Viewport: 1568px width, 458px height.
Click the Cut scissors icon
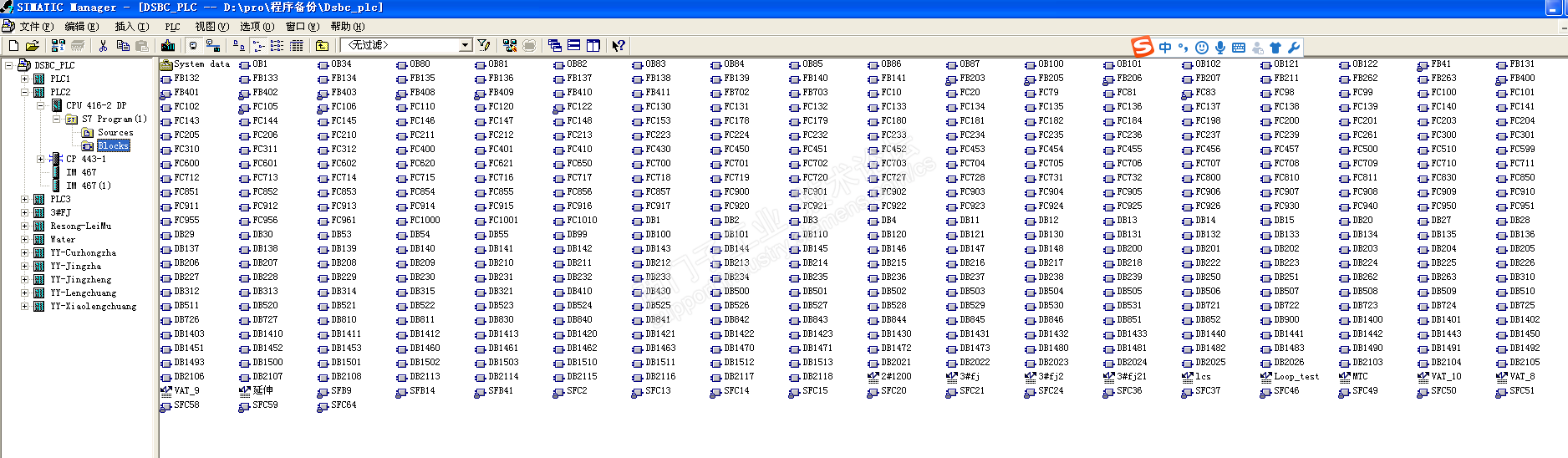click(x=104, y=45)
